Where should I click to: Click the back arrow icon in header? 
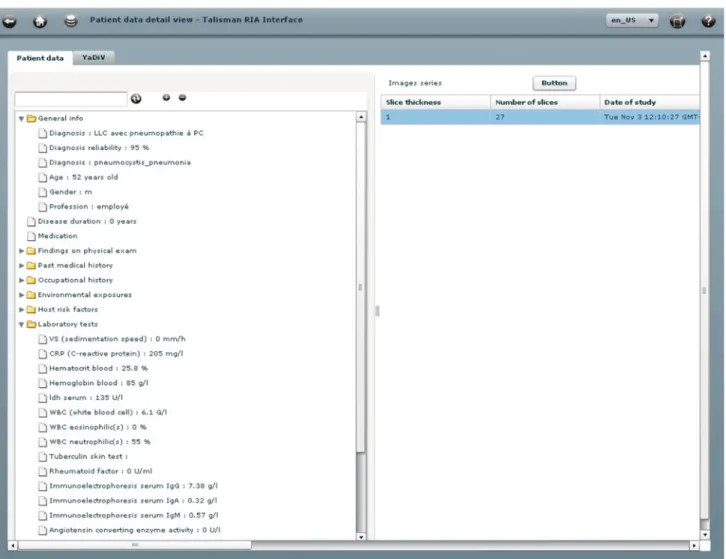pyautogui.click(x=9, y=21)
